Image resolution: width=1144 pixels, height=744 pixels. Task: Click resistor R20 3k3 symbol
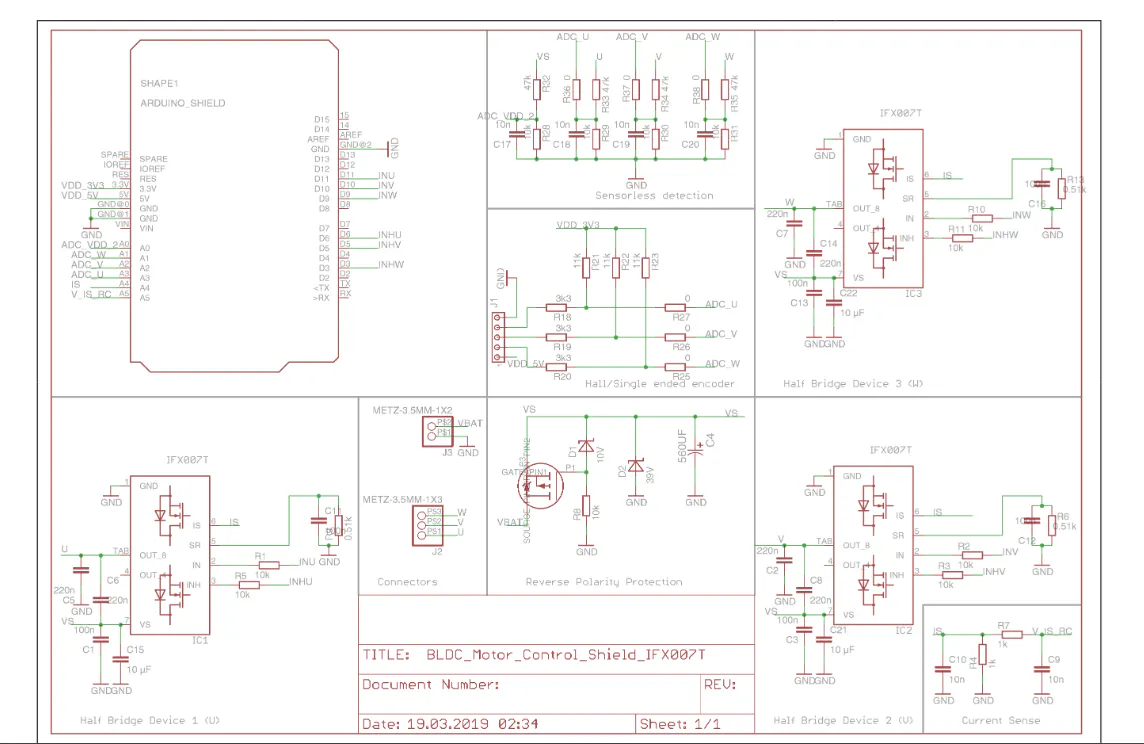tap(557, 367)
